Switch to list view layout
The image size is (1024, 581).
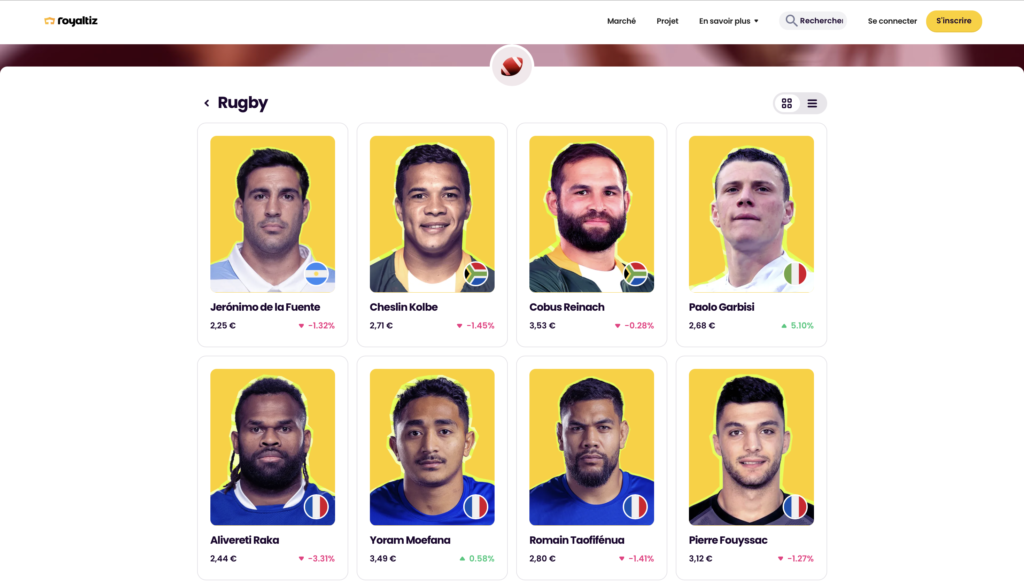coord(812,103)
